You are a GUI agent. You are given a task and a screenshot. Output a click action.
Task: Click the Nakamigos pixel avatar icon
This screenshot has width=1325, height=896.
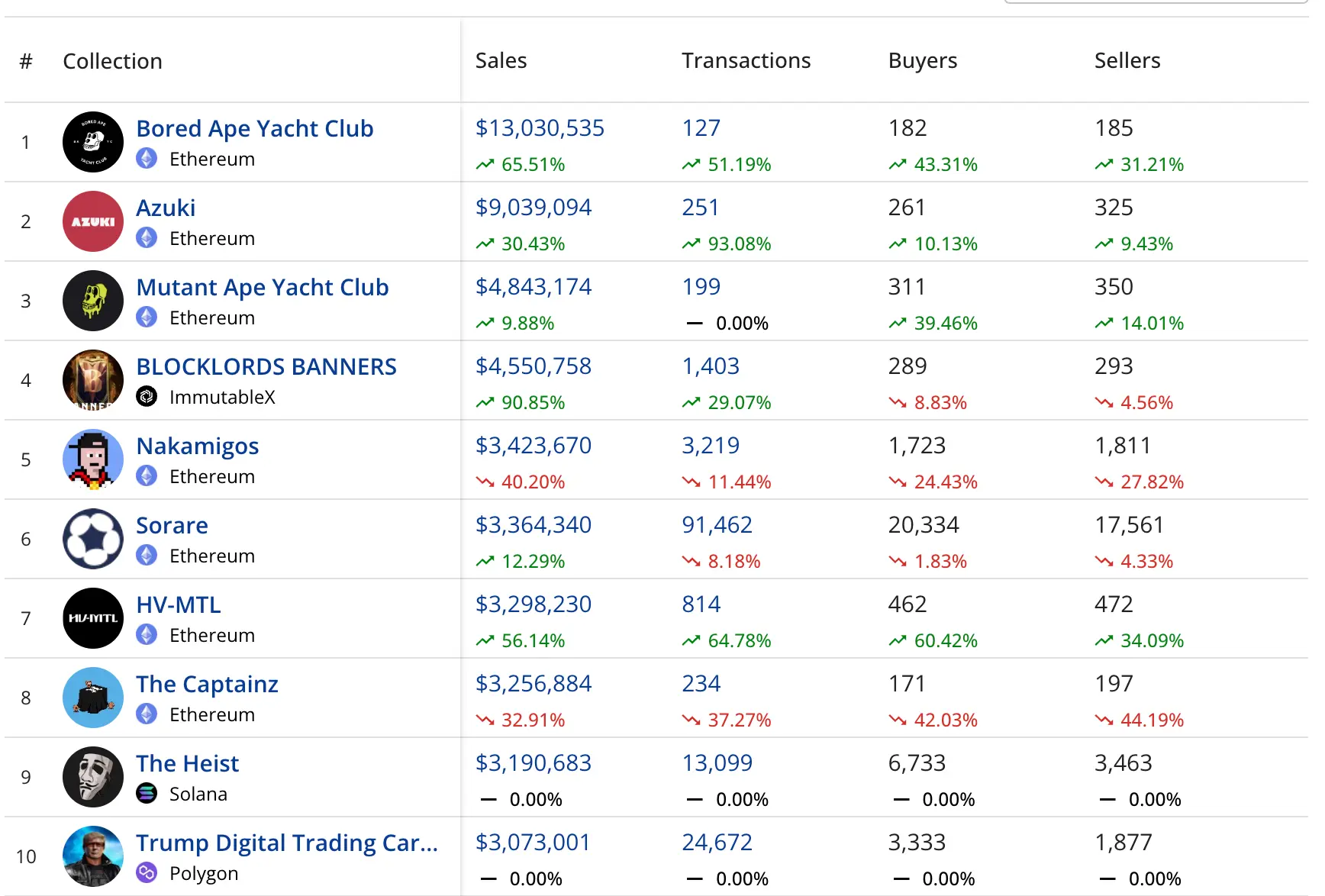[93, 459]
